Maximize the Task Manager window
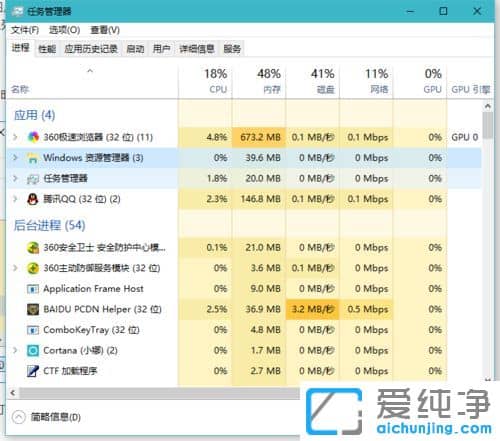Image resolution: width=500 pixels, height=441 pixels. click(x=443, y=11)
